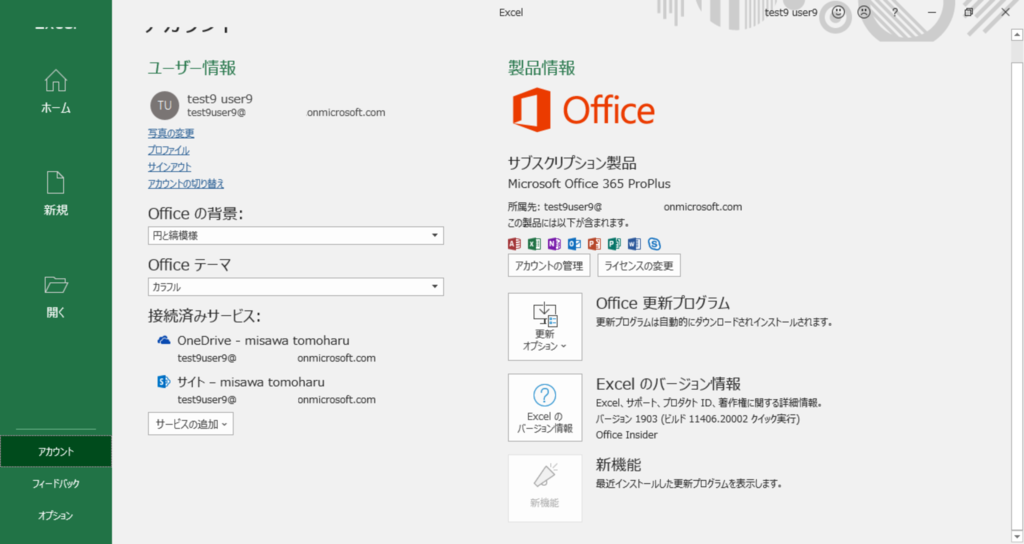Click the scrollbar up arrow

1017,35
